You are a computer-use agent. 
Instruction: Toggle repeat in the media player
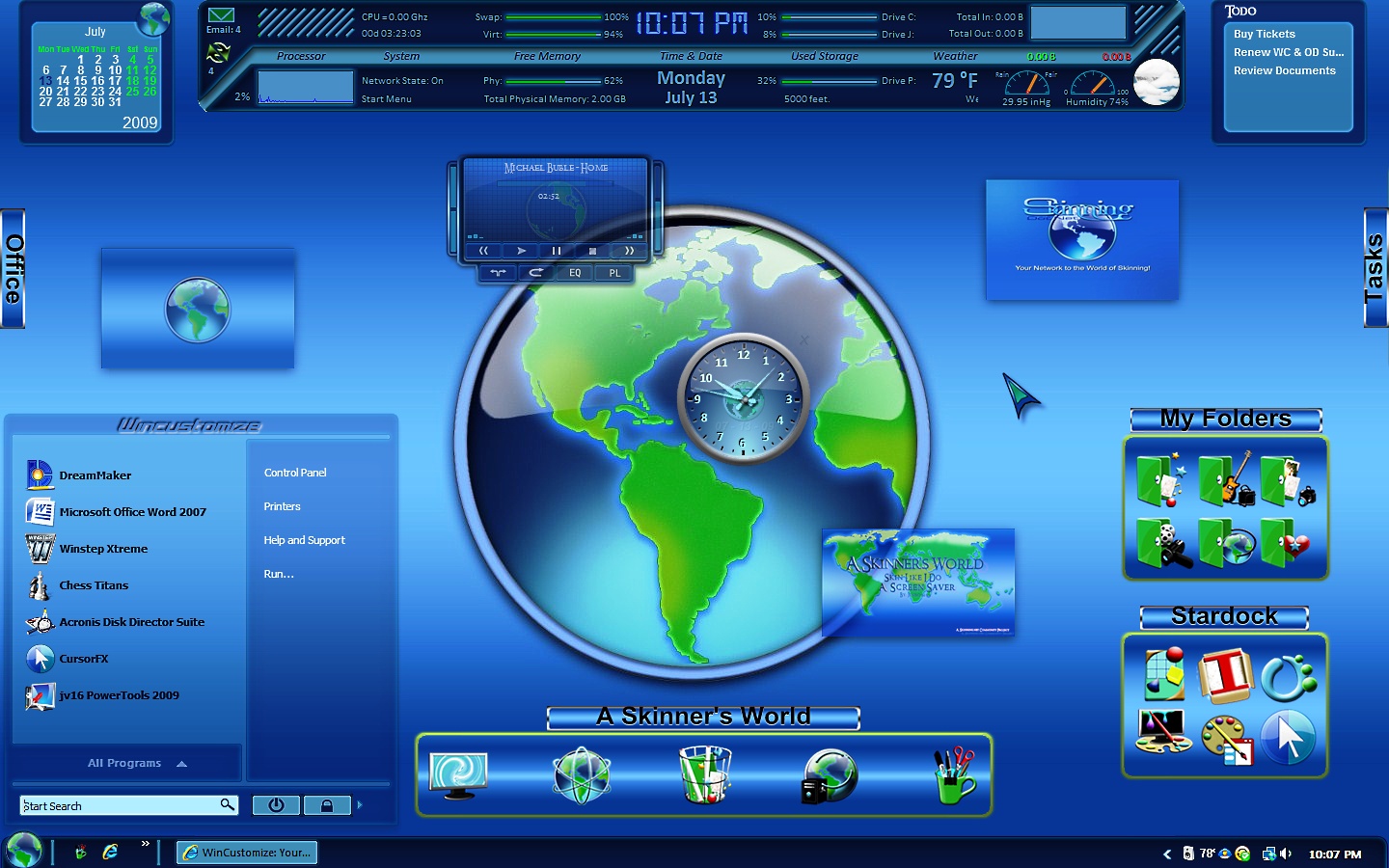click(x=536, y=273)
